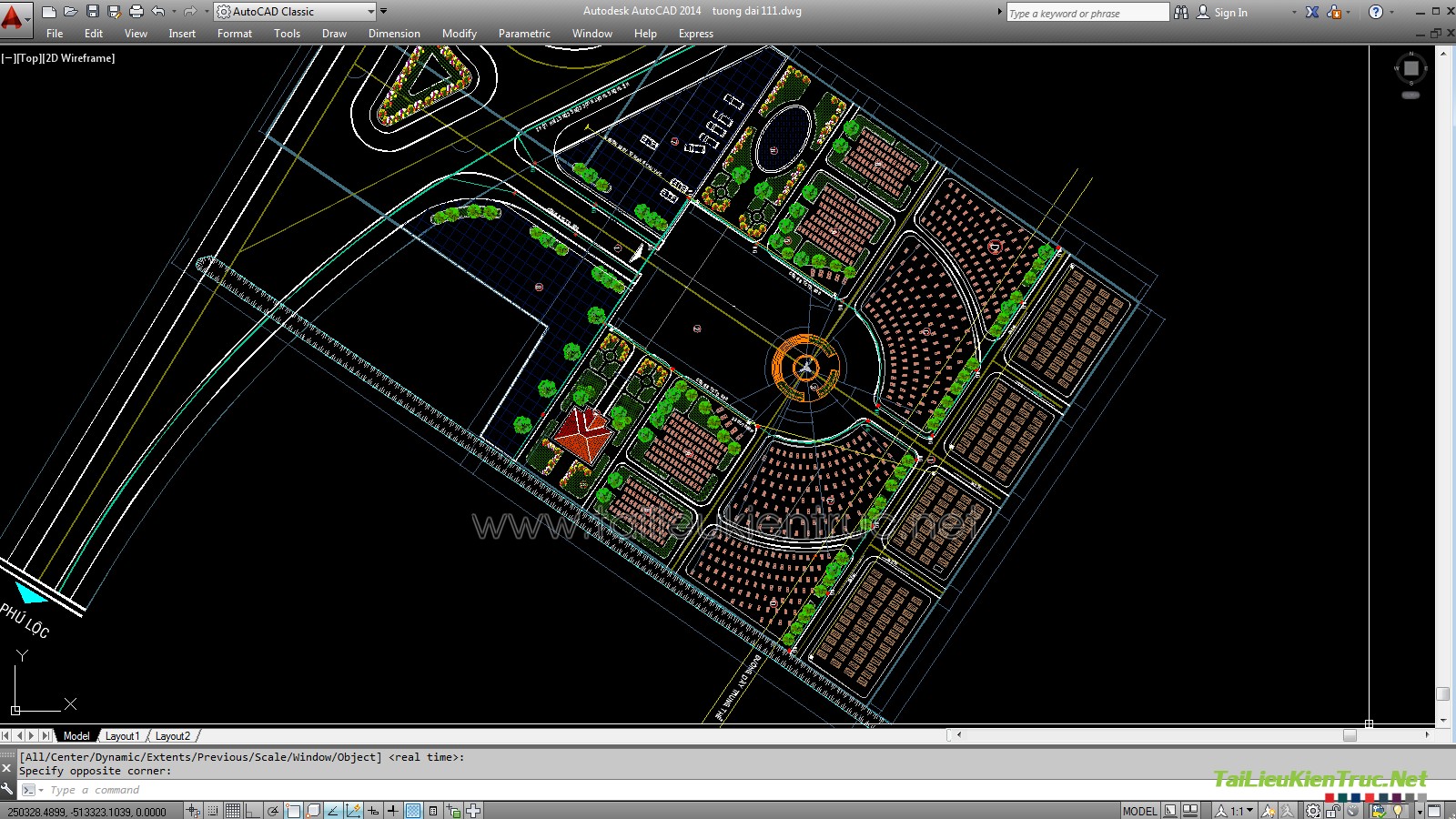Click the Annotation Visibility status icon
Viewport: 1456px width, 819px height.
pyautogui.click(x=1268, y=810)
